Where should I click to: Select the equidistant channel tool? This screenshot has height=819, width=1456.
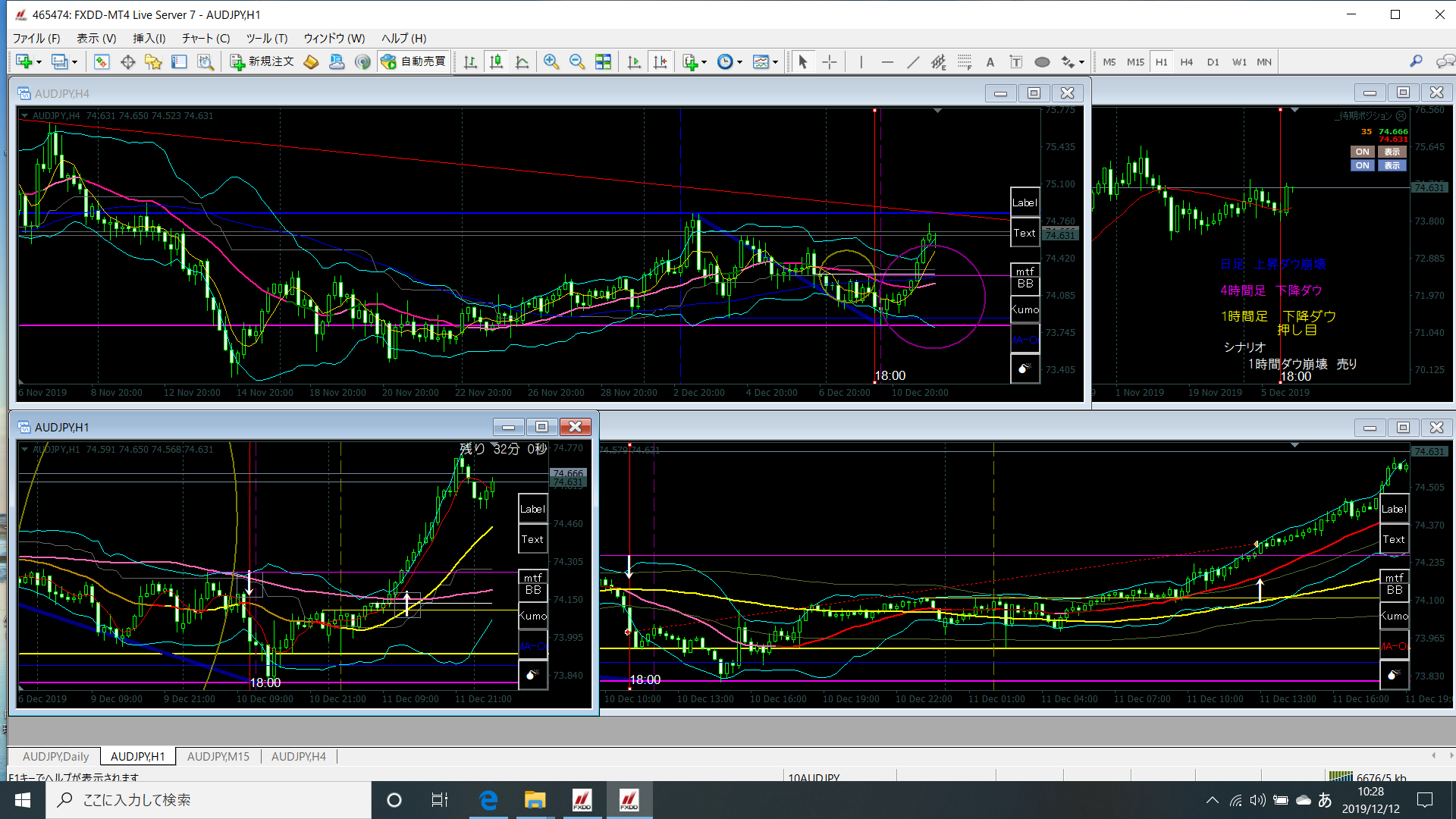[x=939, y=62]
